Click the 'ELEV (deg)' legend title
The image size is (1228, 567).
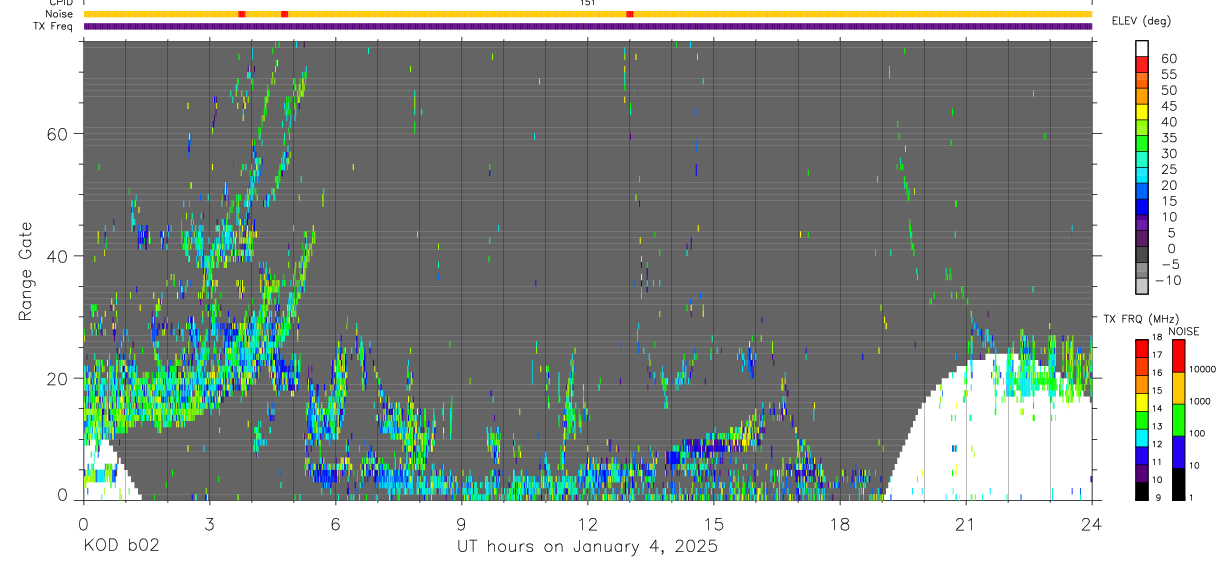tap(1142, 21)
